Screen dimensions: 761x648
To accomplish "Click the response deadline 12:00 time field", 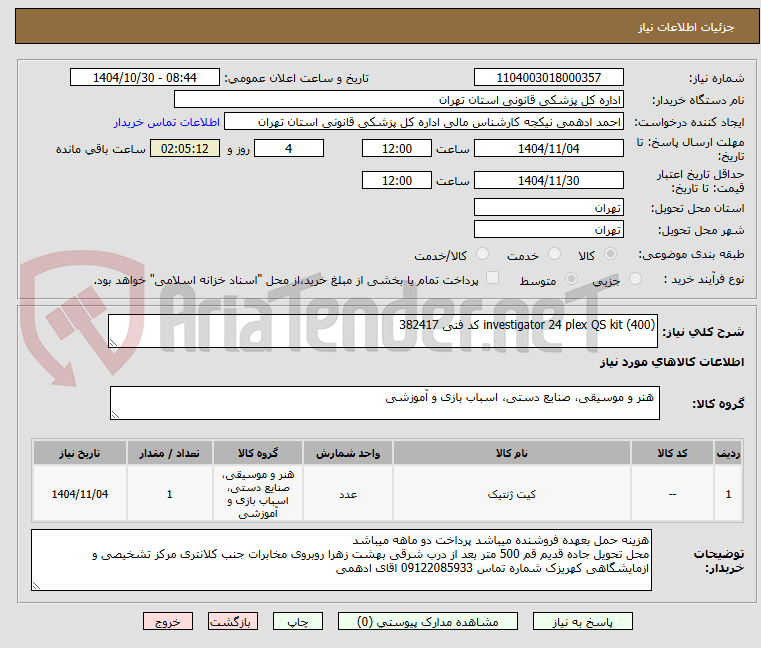I will 397,149.
